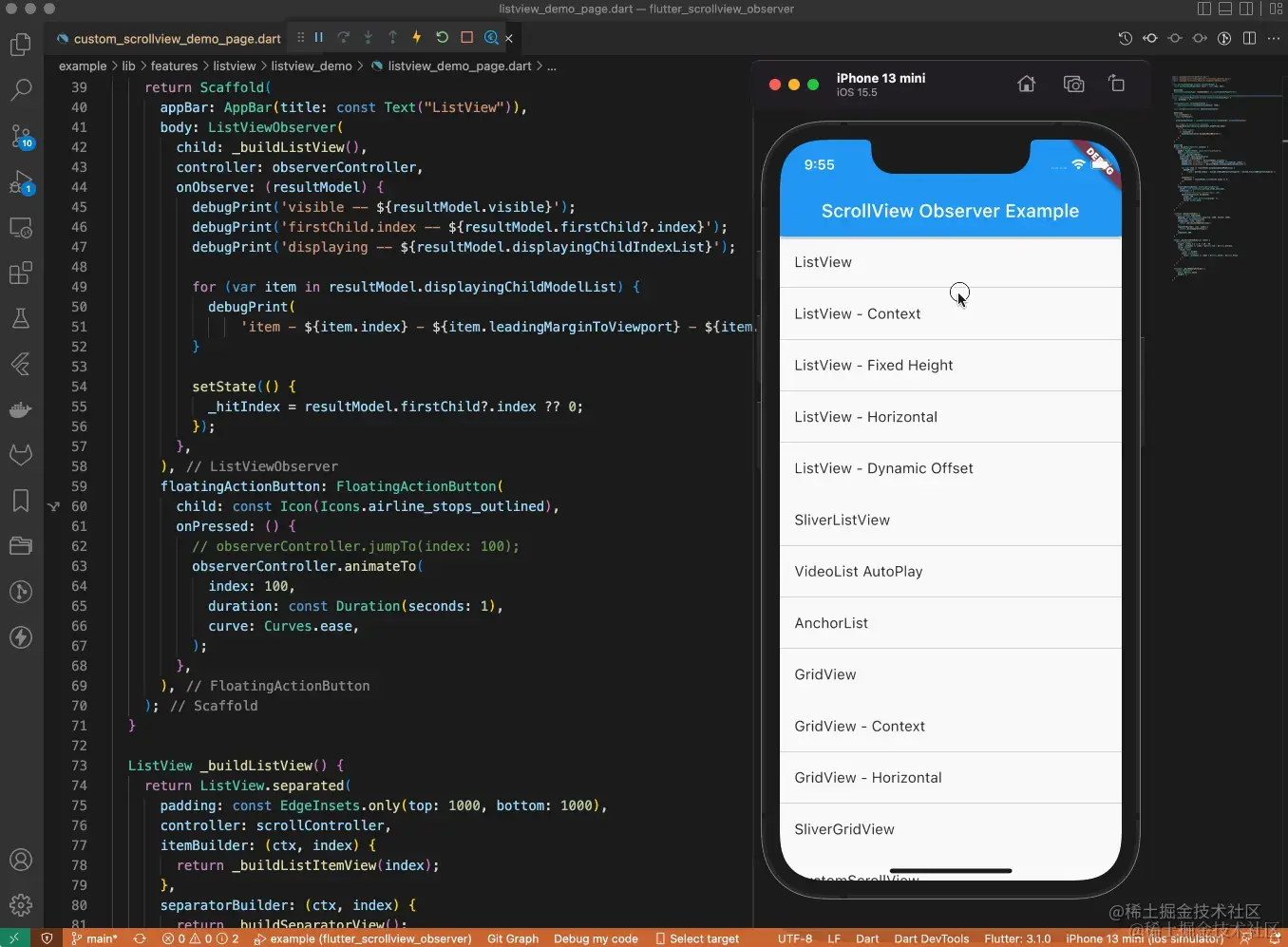Click the 'example' breadcrumb segment
This screenshot has width=1288, height=947.
(x=83, y=66)
